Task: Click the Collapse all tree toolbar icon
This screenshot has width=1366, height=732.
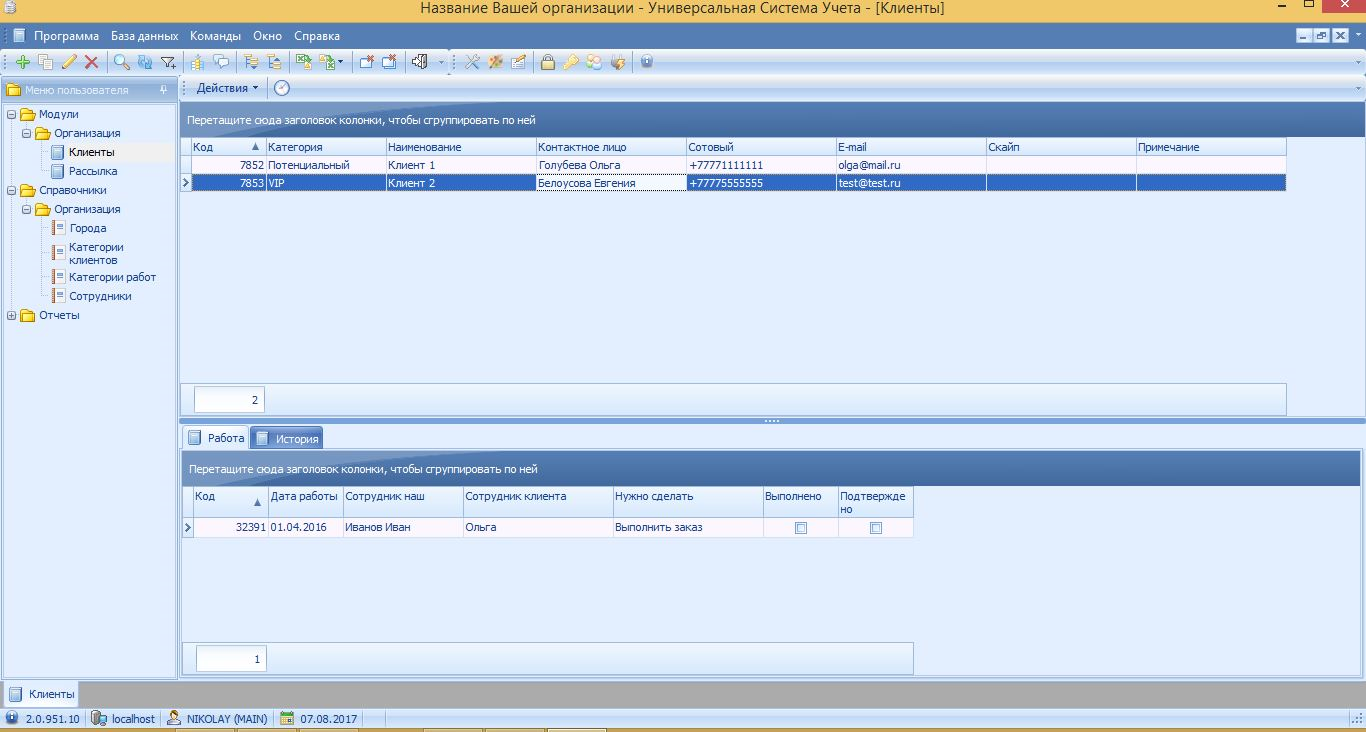Action: [x=273, y=62]
